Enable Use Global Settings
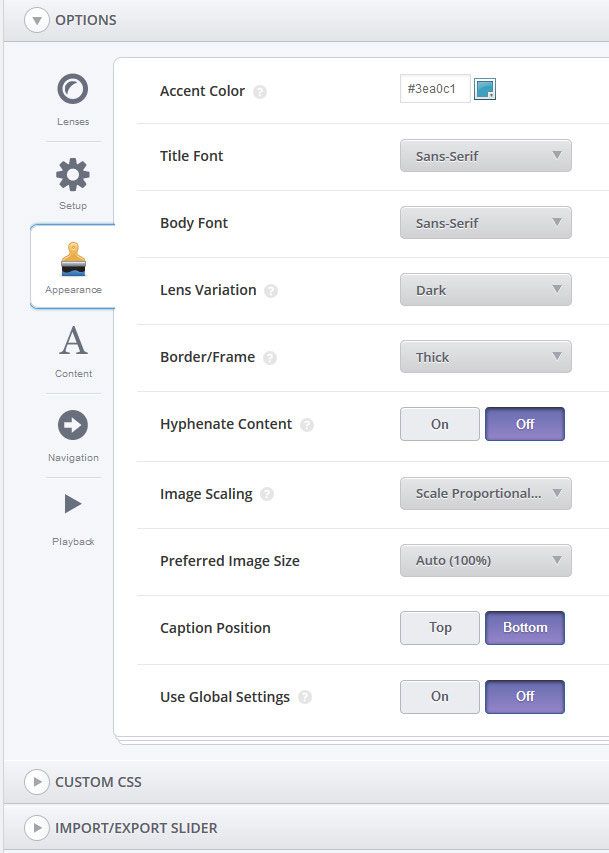The height and width of the screenshot is (853, 609). coord(439,696)
